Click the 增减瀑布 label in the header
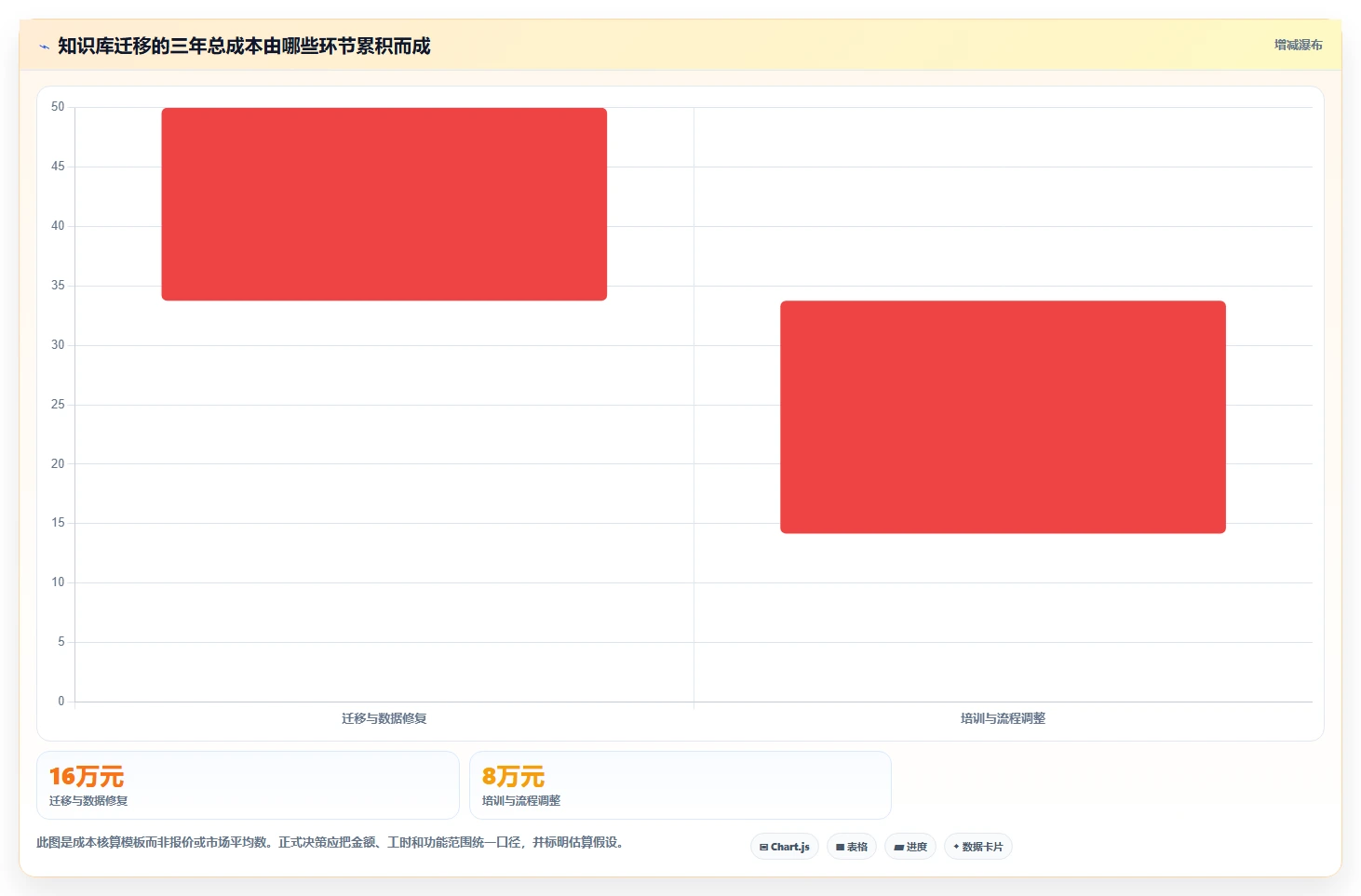Image resolution: width=1361 pixels, height=896 pixels. [x=1298, y=45]
